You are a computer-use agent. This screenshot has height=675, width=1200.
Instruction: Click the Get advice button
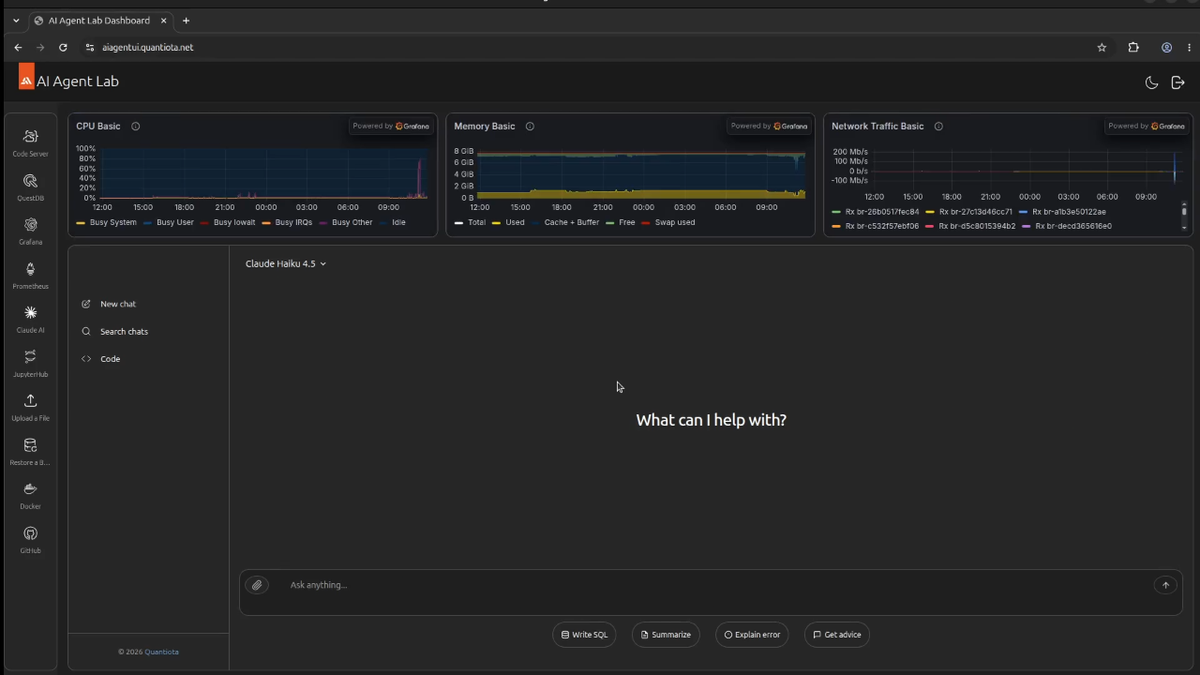click(x=837, y=635)
